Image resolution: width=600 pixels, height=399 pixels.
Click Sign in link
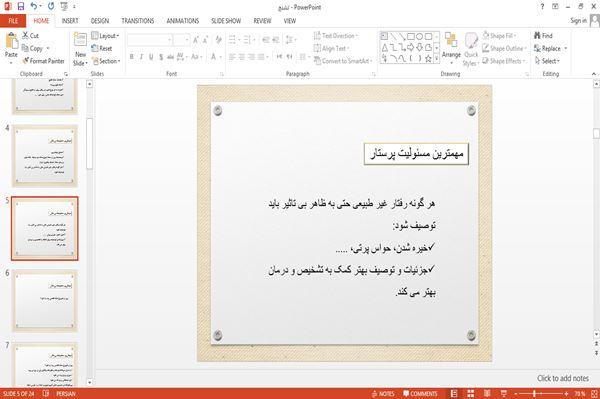click(578, 21)
